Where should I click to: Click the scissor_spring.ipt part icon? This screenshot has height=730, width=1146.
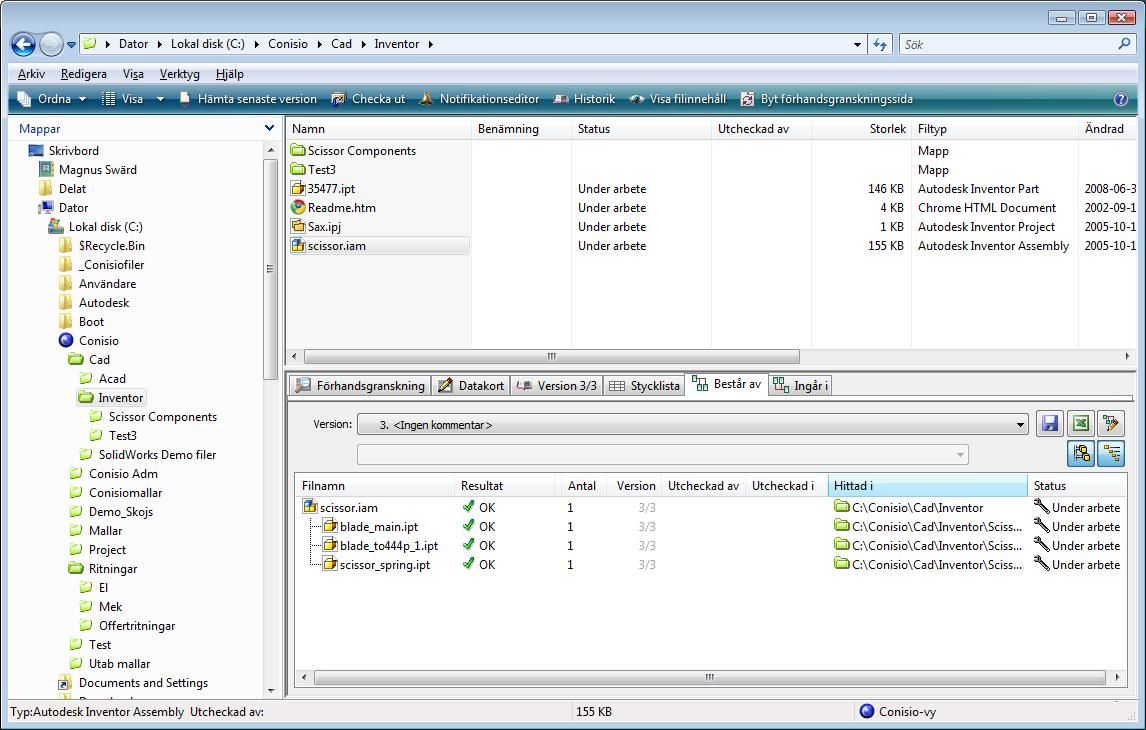coord(330,564)
